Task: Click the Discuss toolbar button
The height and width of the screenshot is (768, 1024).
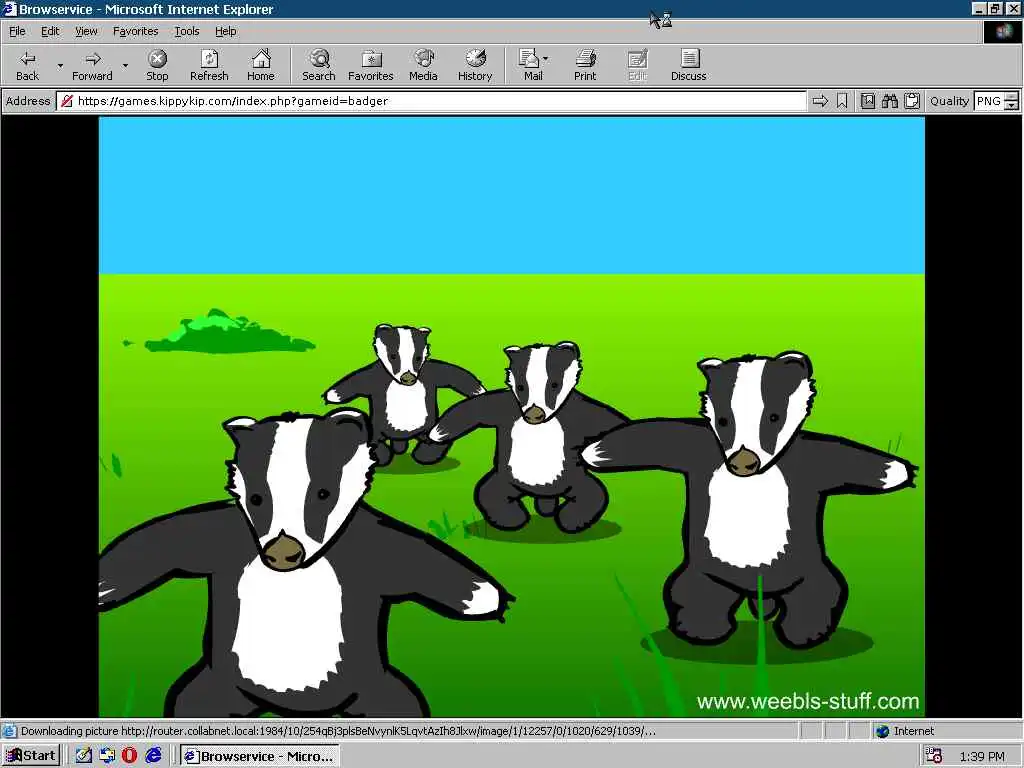Action: click(688, 65)
